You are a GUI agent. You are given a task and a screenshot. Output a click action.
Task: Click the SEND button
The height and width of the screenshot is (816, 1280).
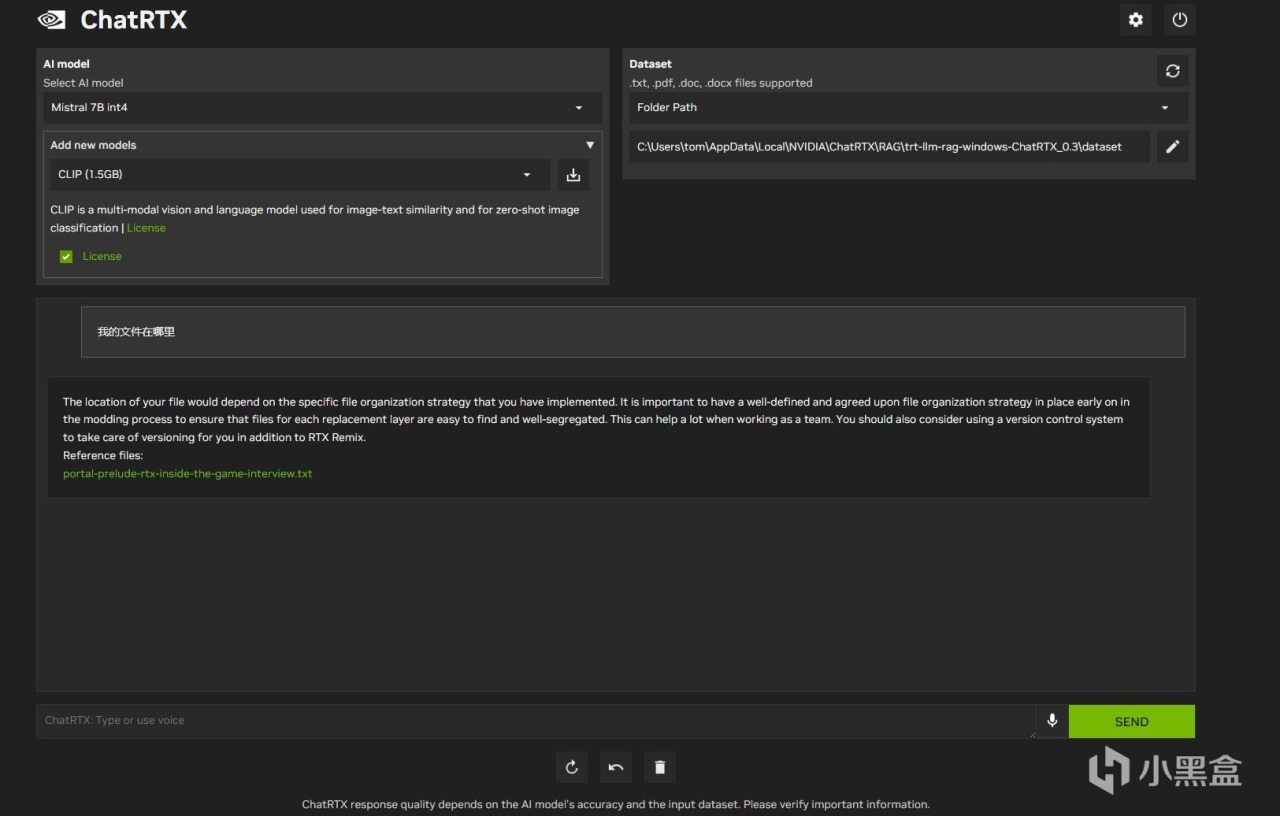pyautogui.click(x=1132, y=721)
